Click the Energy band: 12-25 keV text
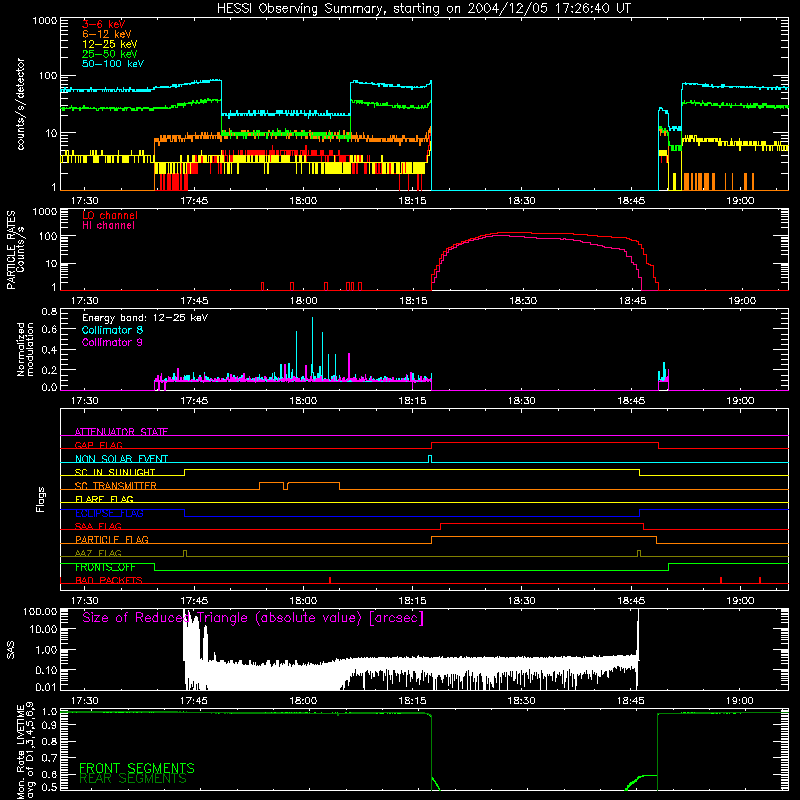800x800 pixels. coord(145,318)
